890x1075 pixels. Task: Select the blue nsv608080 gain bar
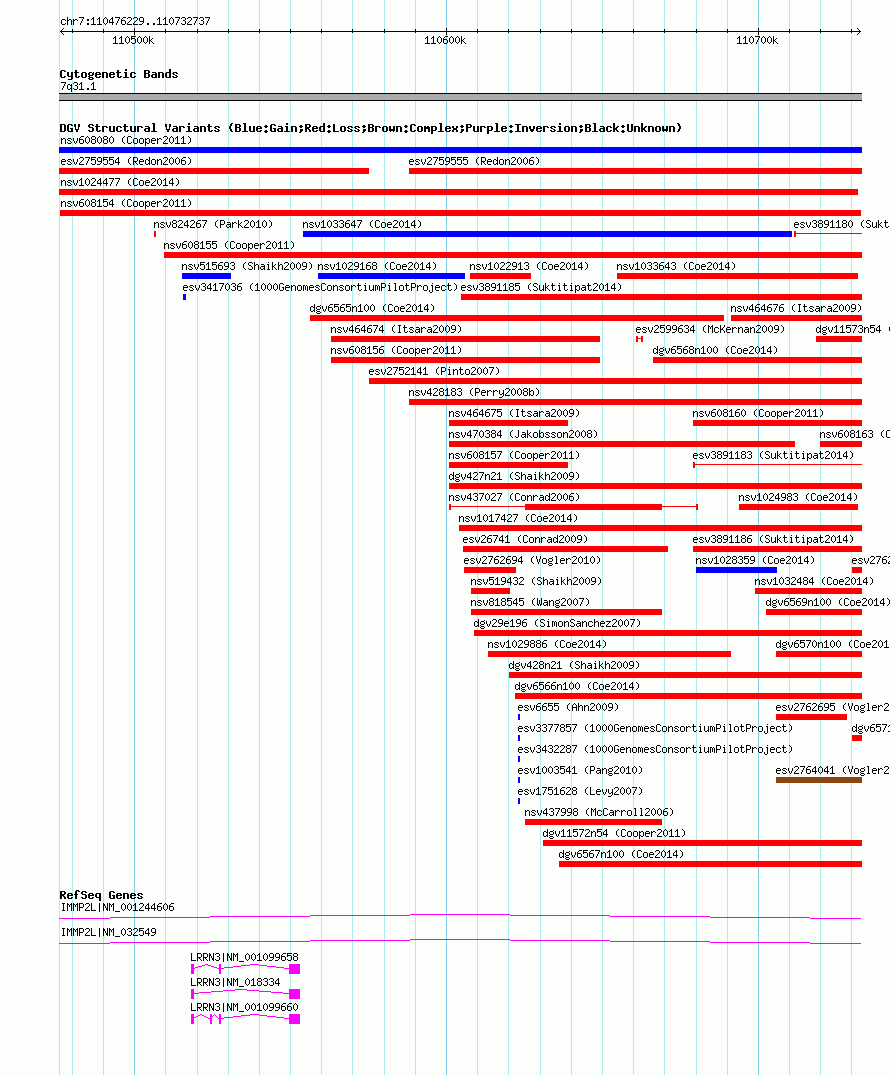(460, 150)
